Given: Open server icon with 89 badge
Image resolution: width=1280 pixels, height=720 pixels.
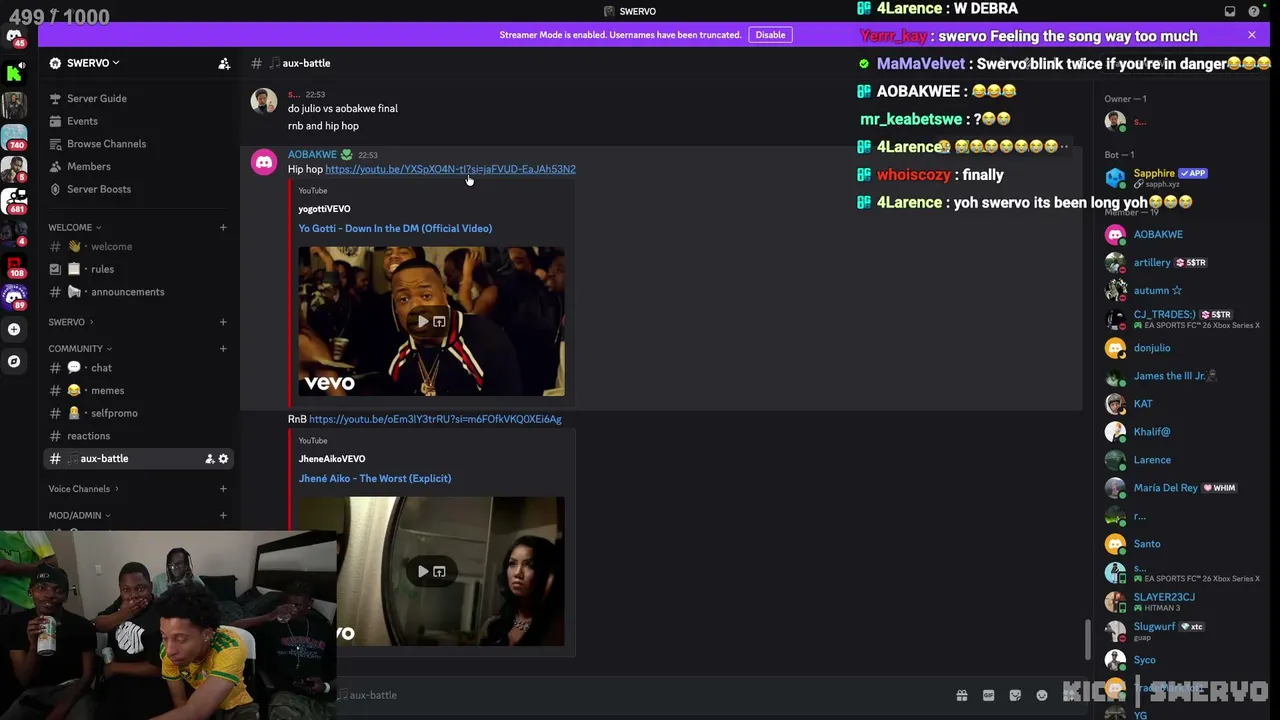Looking at the screenshot, I should click(14, 297).
